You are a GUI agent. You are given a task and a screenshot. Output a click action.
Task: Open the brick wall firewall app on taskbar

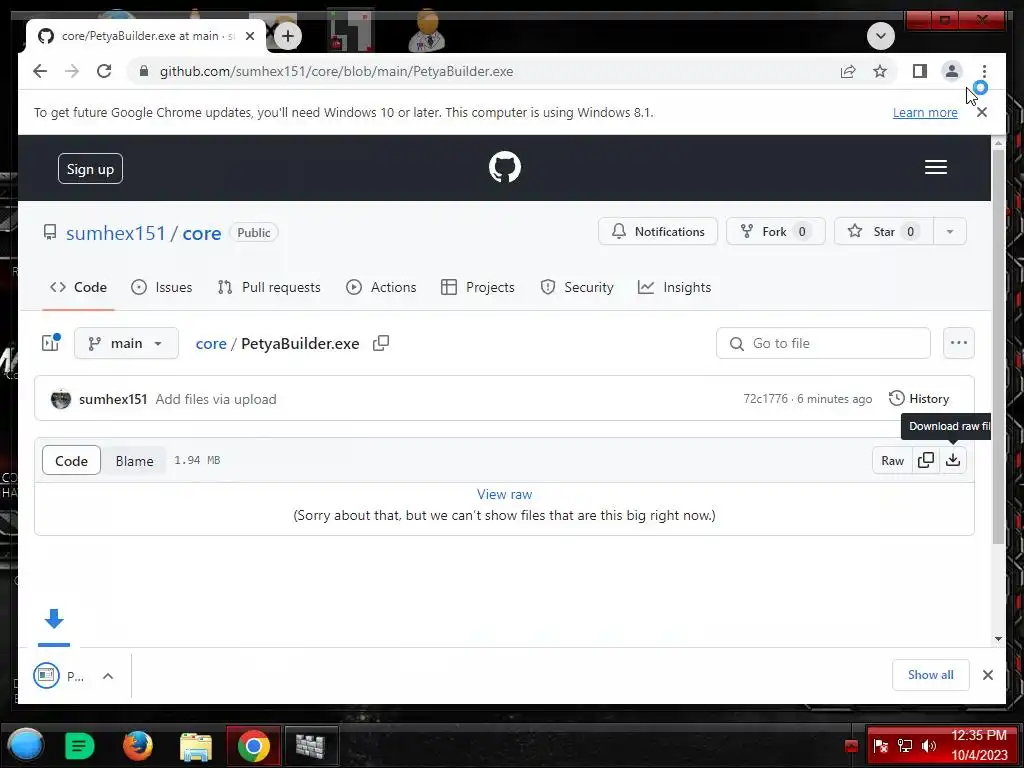pos(310,746)
